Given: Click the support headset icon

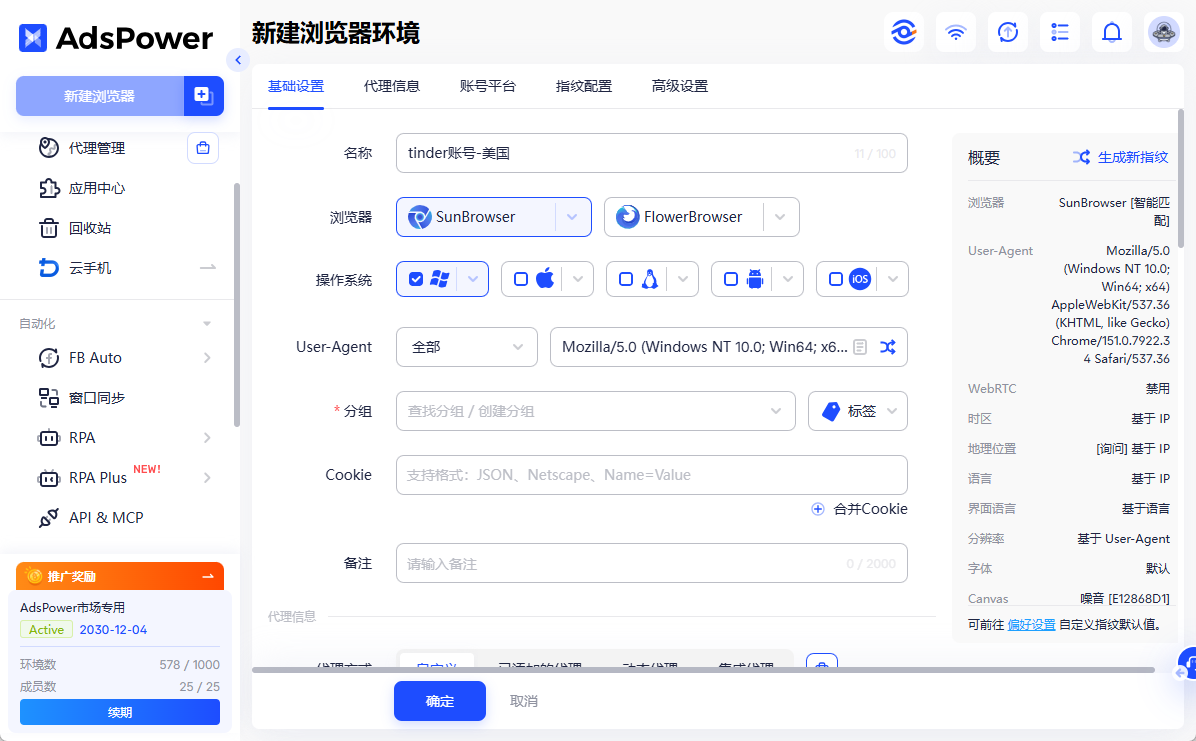Looking at the screenshot, I should [x=1188, y=662].
